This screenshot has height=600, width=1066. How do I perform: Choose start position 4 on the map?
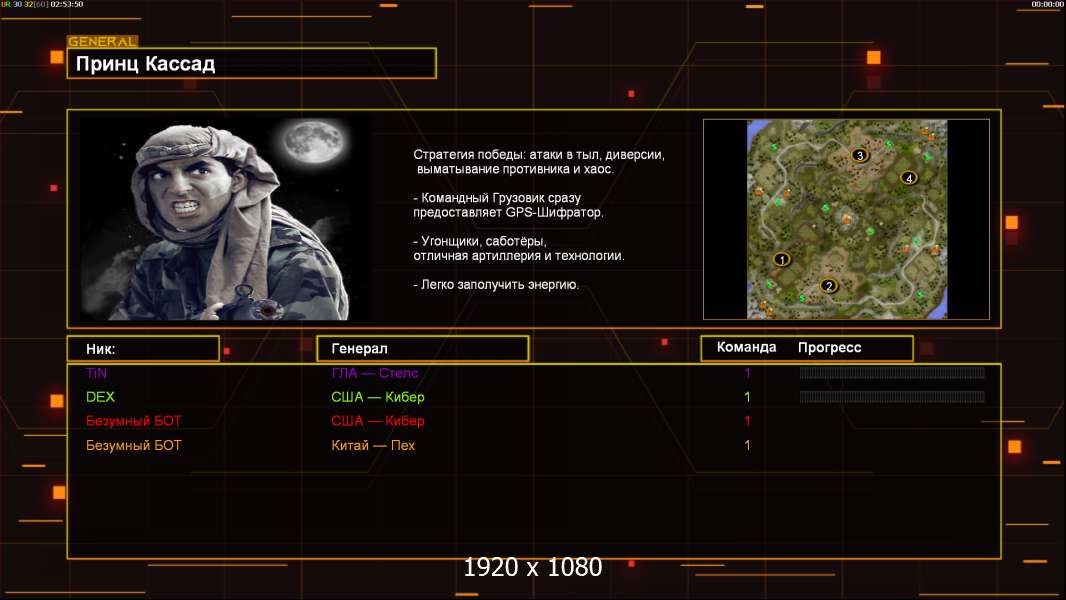coord(908,178)
